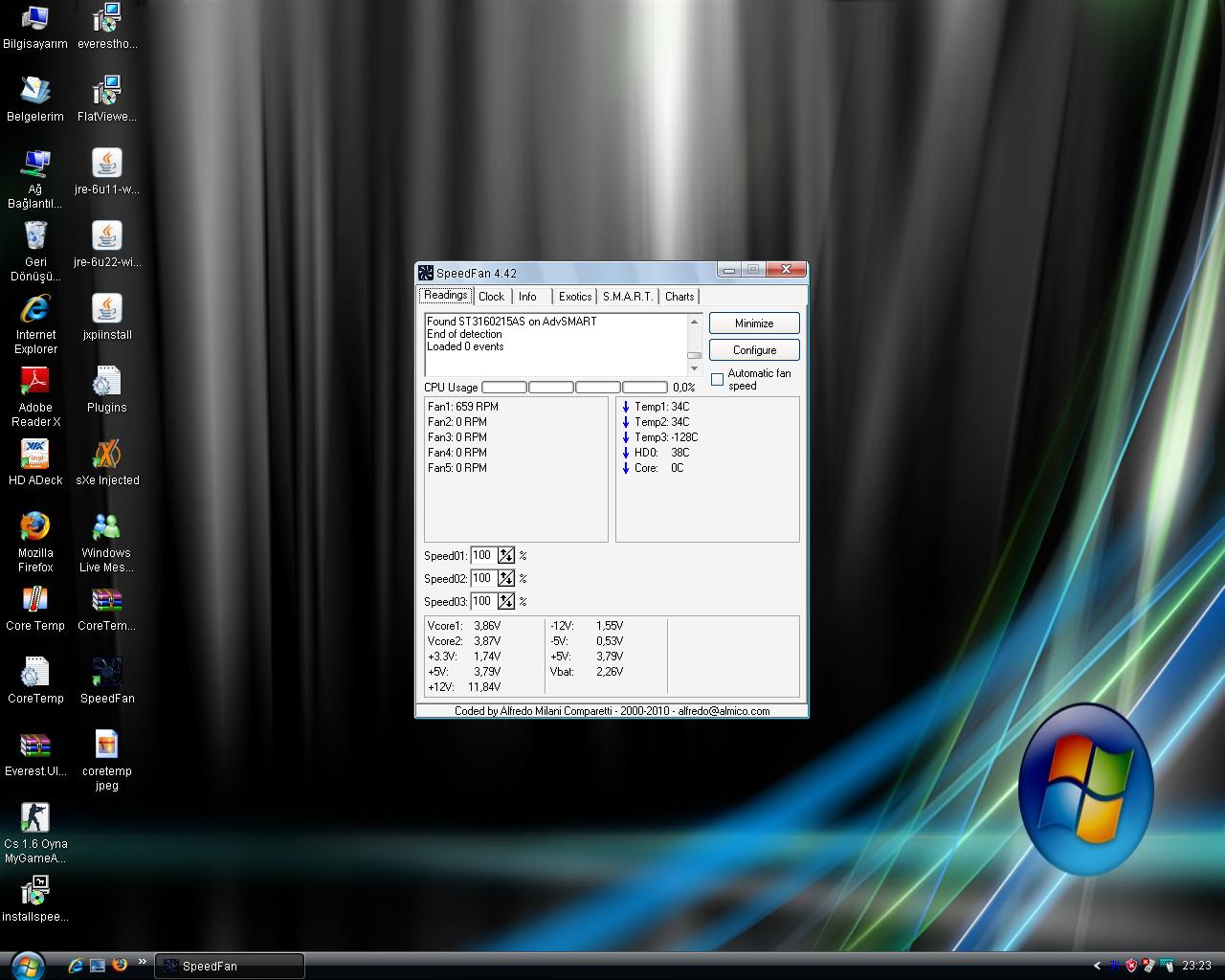Select the coretemp jpeg image file
Viewport: 1225px width, 980px height.
tap(107, 761)
